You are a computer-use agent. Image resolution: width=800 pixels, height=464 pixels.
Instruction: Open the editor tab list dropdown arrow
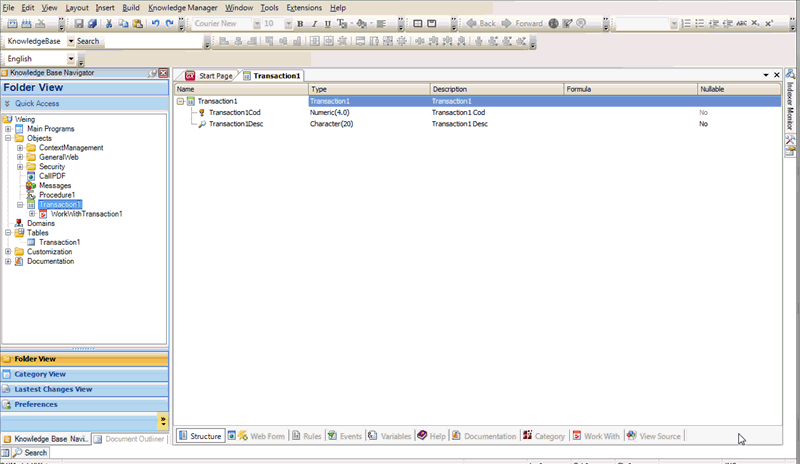point(766,75)
